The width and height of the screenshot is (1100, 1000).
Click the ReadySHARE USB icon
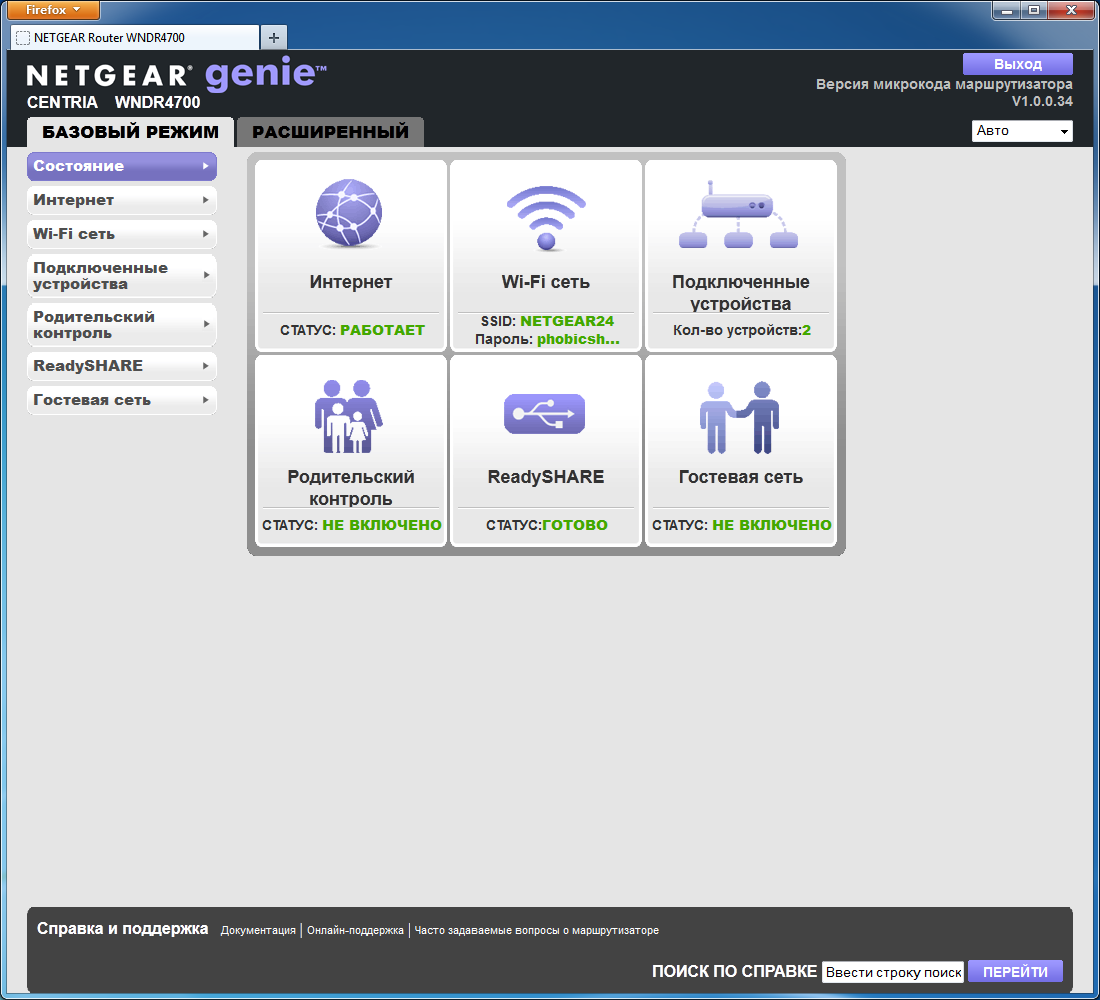(x=545, y=413)
